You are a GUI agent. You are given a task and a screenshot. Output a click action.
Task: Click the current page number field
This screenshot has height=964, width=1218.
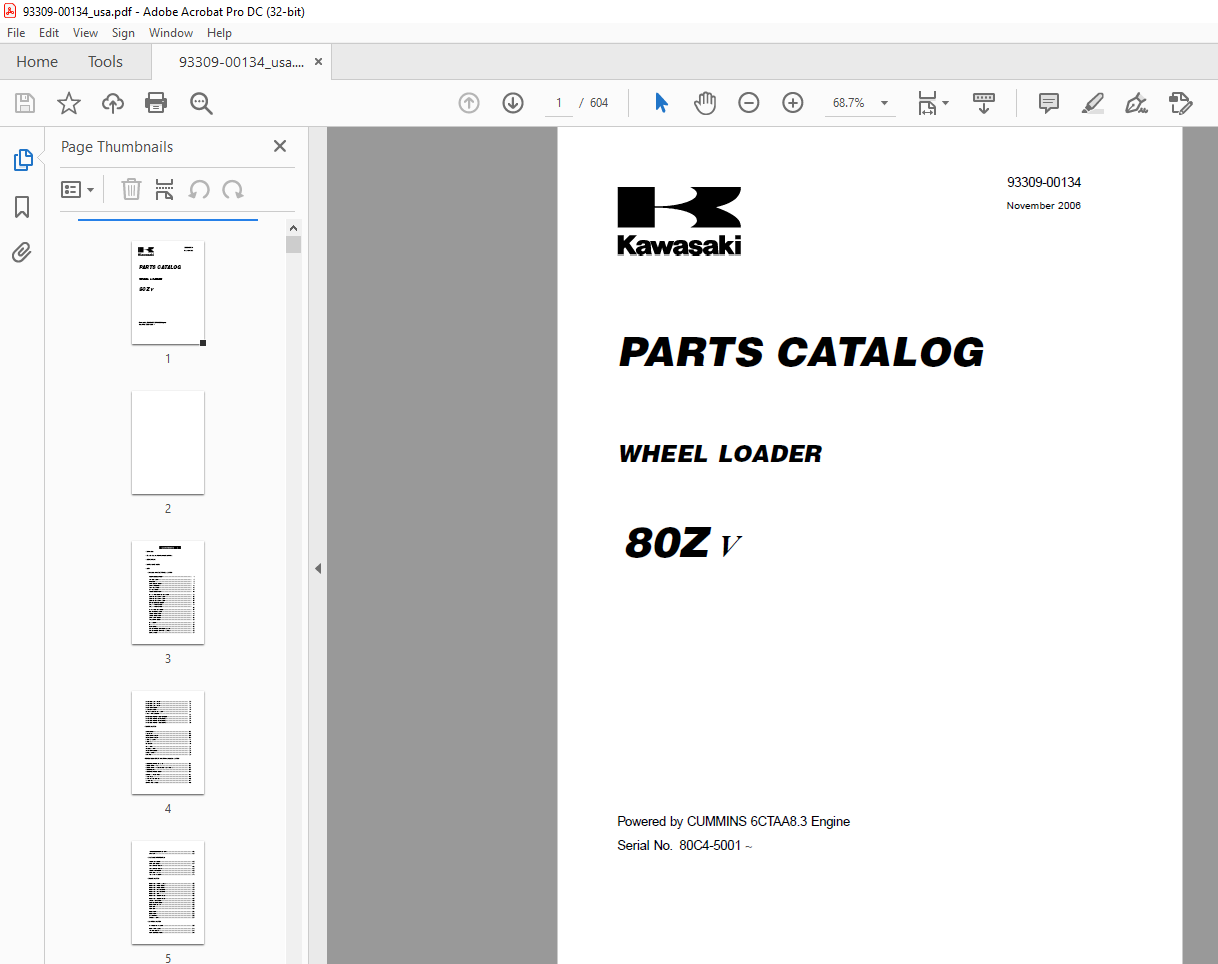[x=558, y=103]
